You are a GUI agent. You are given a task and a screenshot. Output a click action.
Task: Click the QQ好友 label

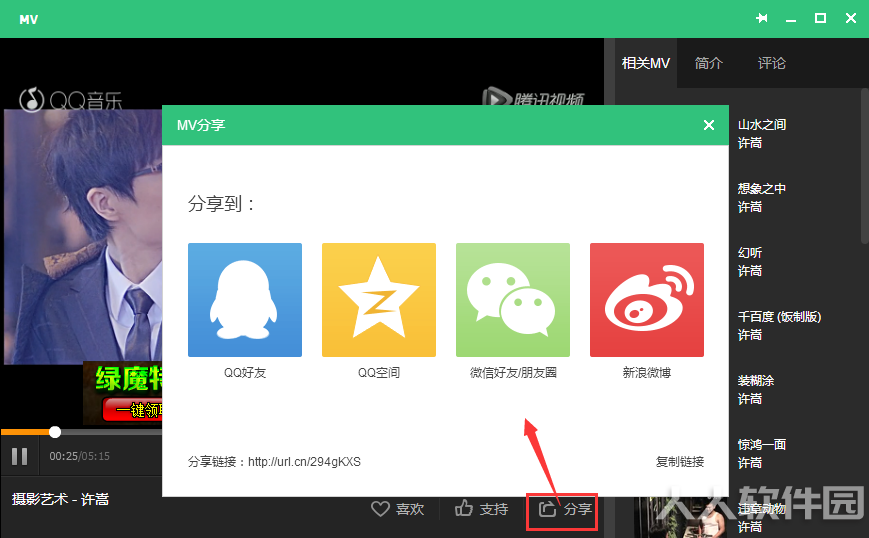click(245, 372)
